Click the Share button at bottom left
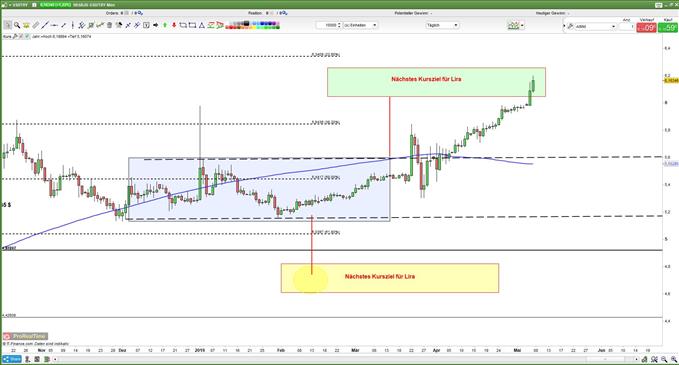This screenshot has height=365, width=679. pos(12,359)
